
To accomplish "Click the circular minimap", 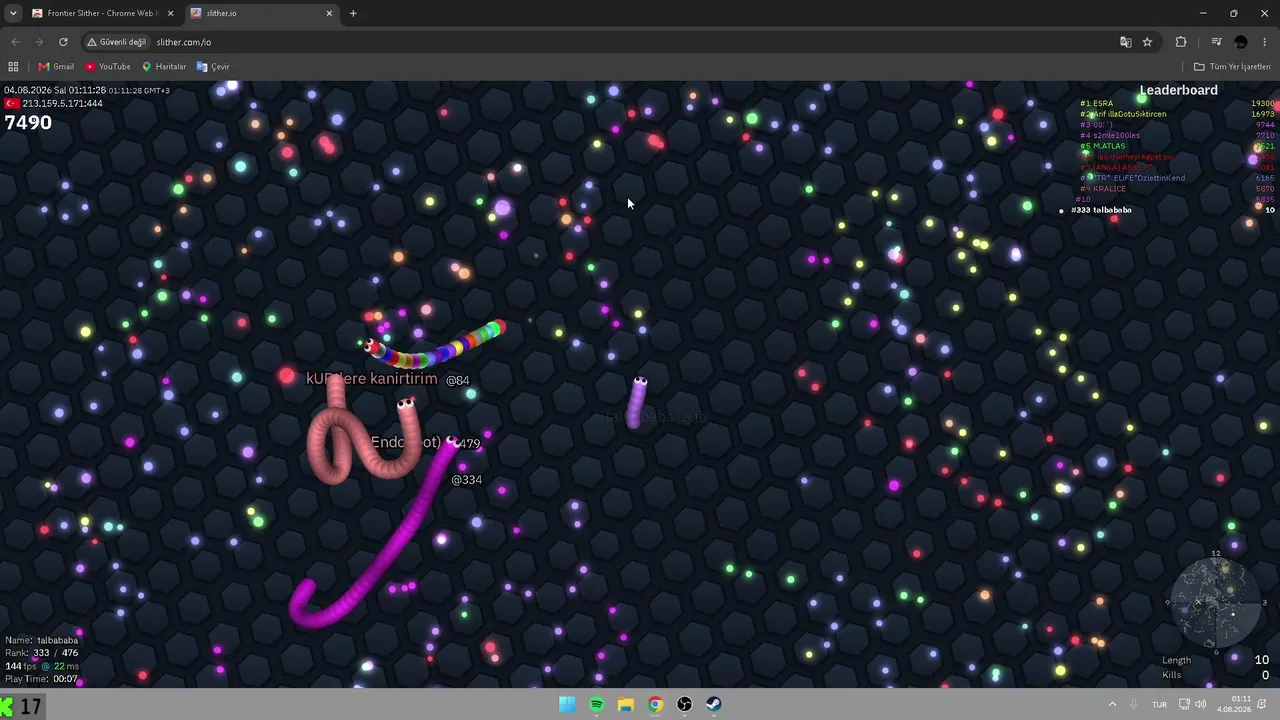I will pyautogui.click(x=1214, y=603).
